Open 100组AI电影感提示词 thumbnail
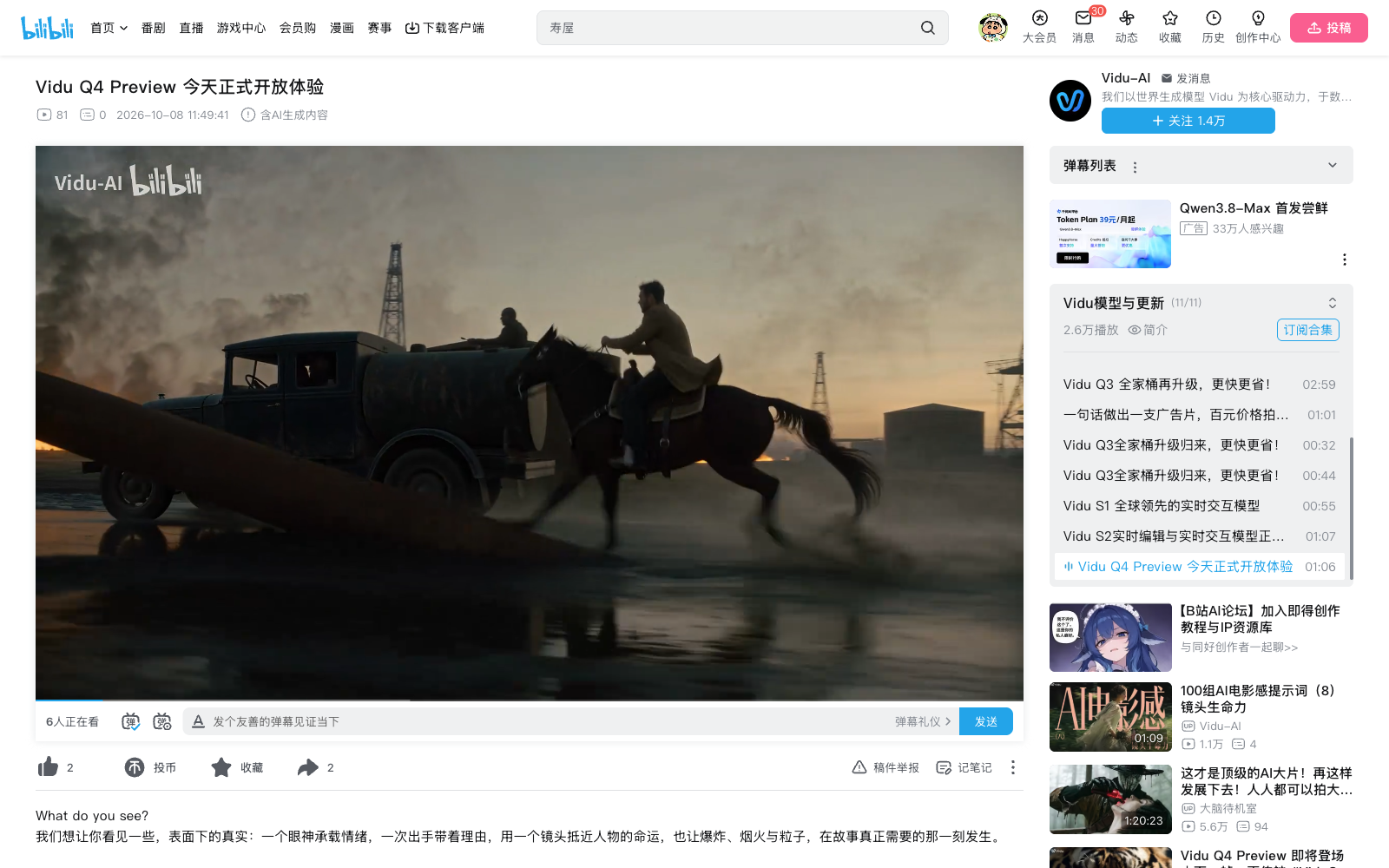The width and height of the screenshot is (1389, 868). [x=1110, y=717]
